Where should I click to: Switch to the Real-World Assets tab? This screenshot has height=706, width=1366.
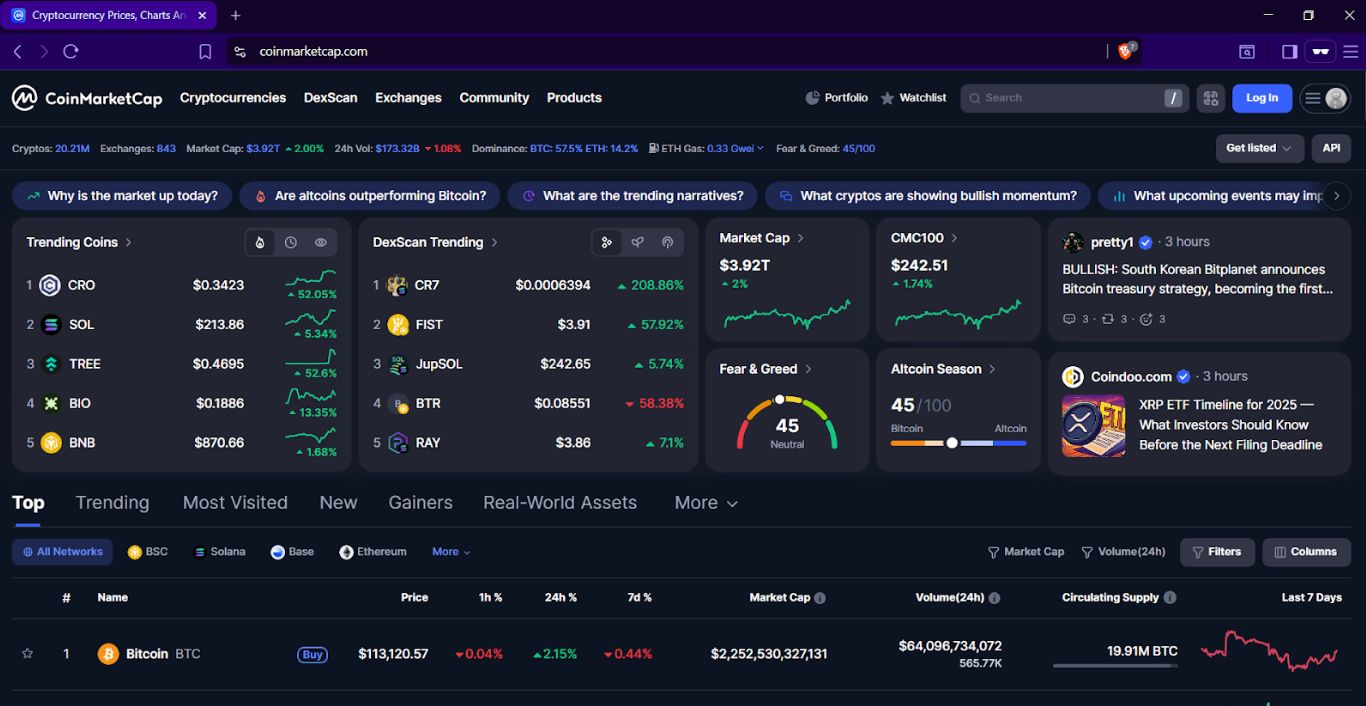pos(560,503)
